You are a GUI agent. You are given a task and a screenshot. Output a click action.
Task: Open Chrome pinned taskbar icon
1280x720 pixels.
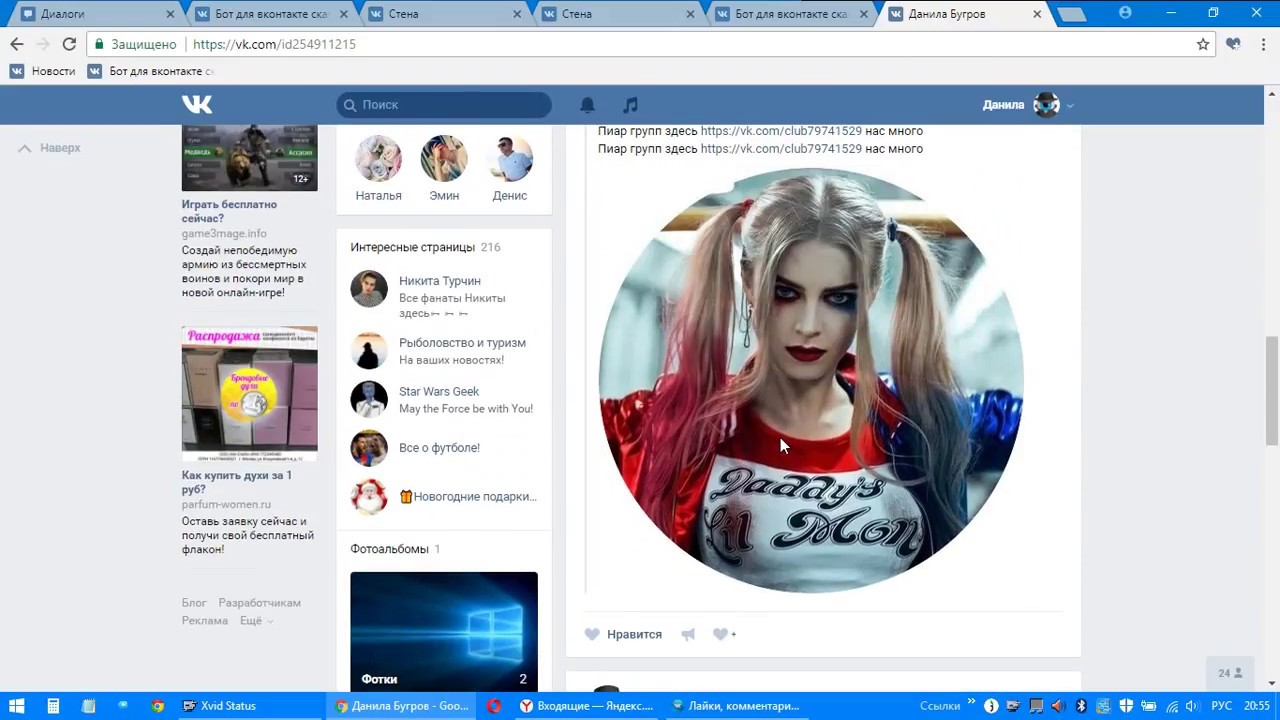(158, 706)
